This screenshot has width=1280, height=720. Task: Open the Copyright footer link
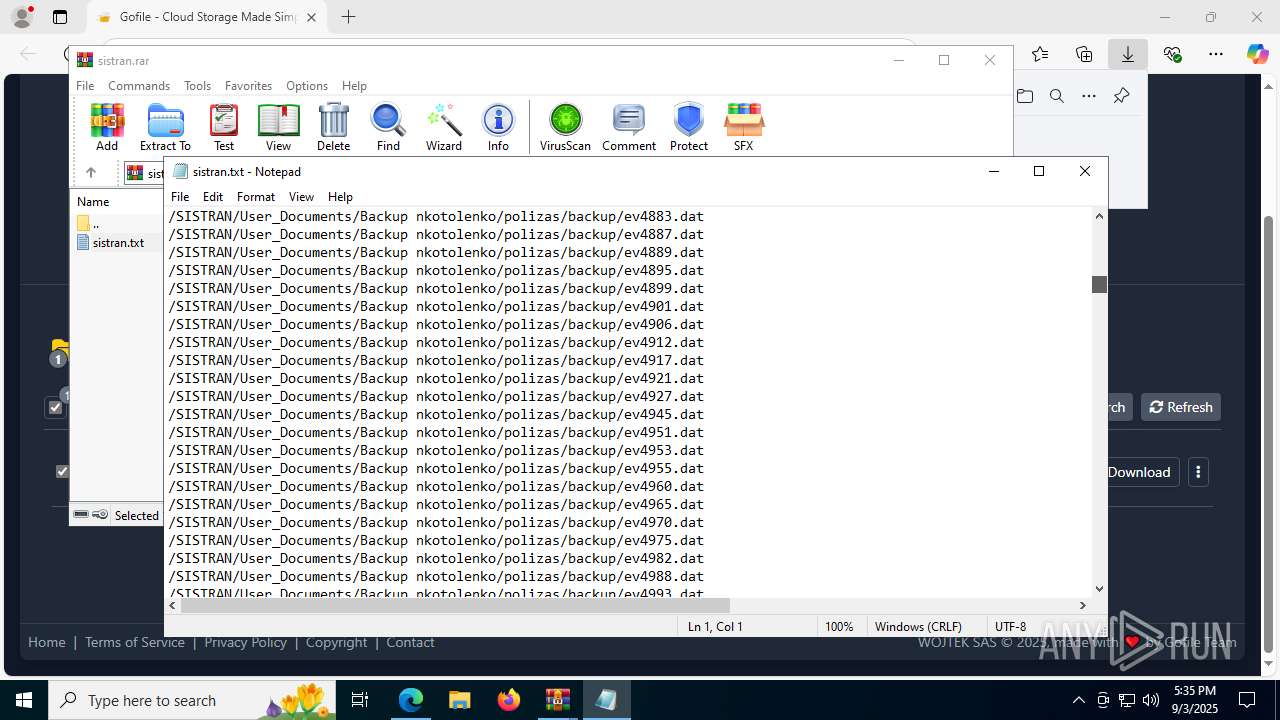(x=337, y=642)
